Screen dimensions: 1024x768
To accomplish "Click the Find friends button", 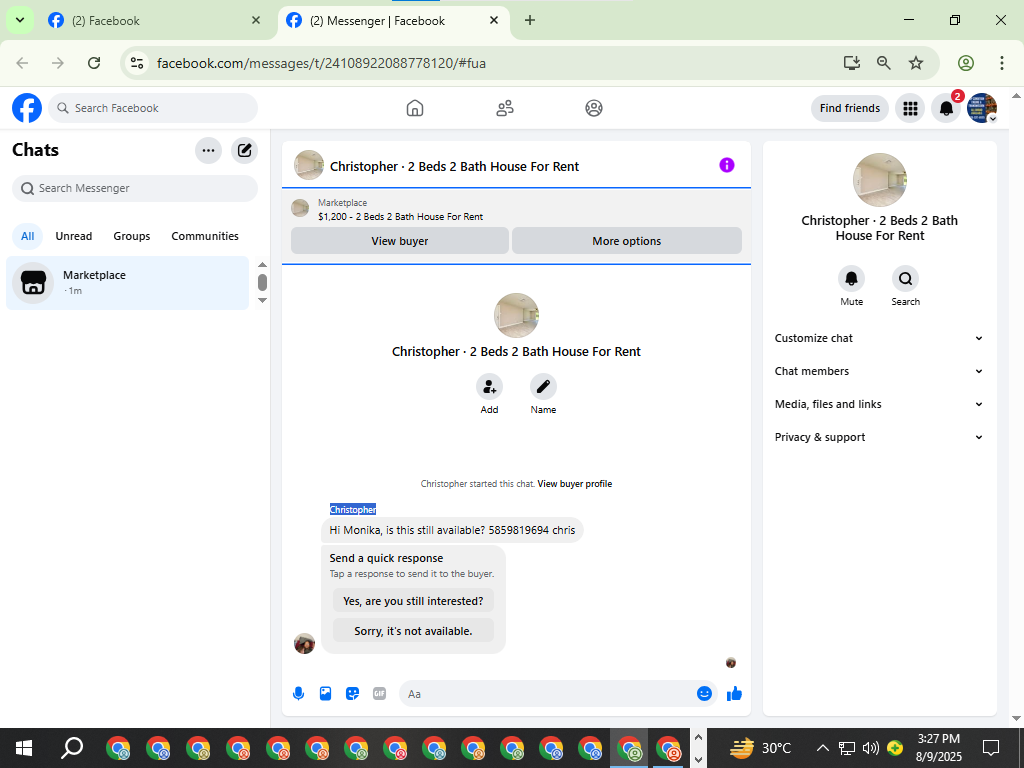I will coord(850,108).
